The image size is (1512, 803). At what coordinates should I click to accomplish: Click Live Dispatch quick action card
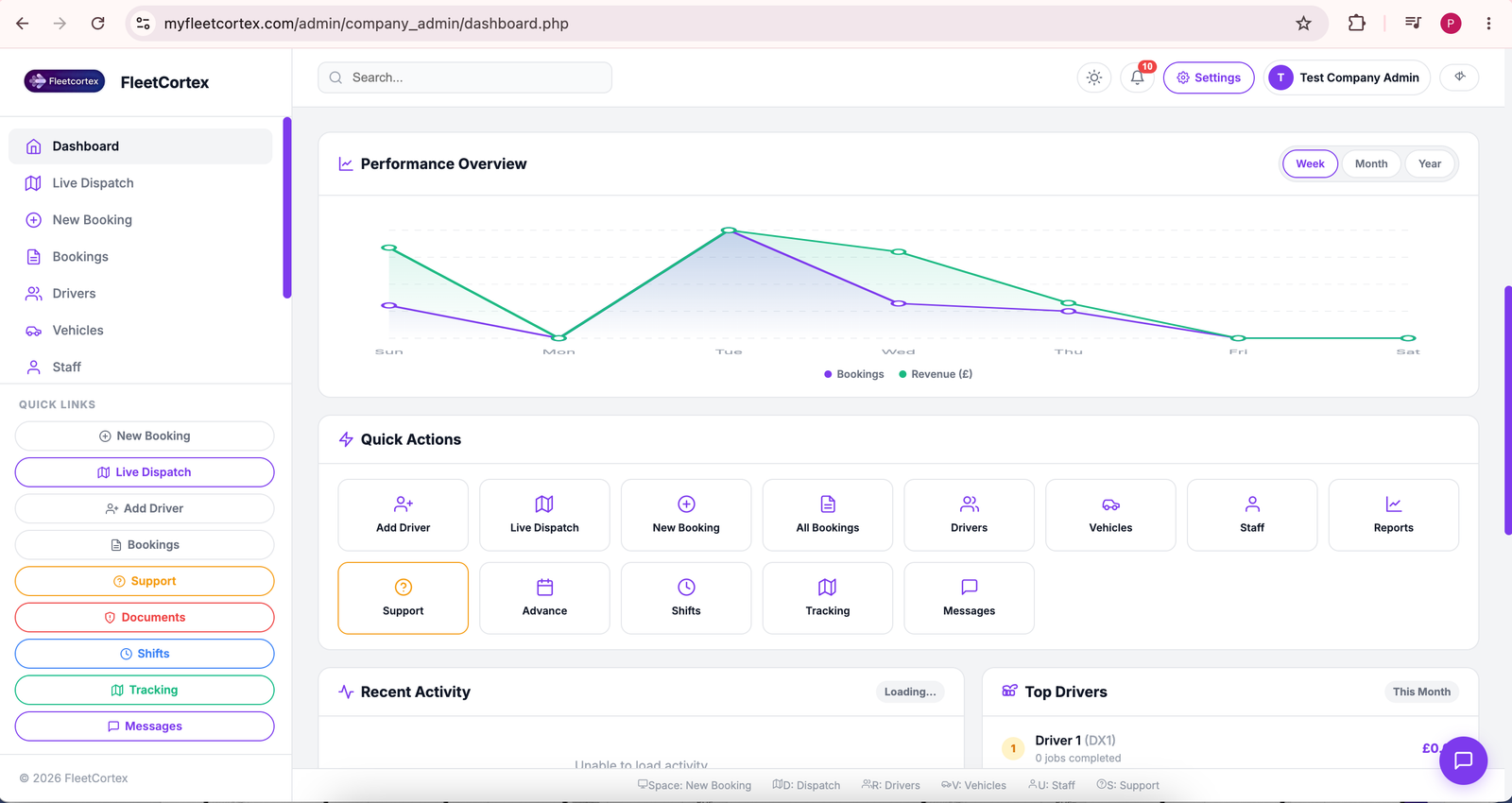(x=544, y=515)
